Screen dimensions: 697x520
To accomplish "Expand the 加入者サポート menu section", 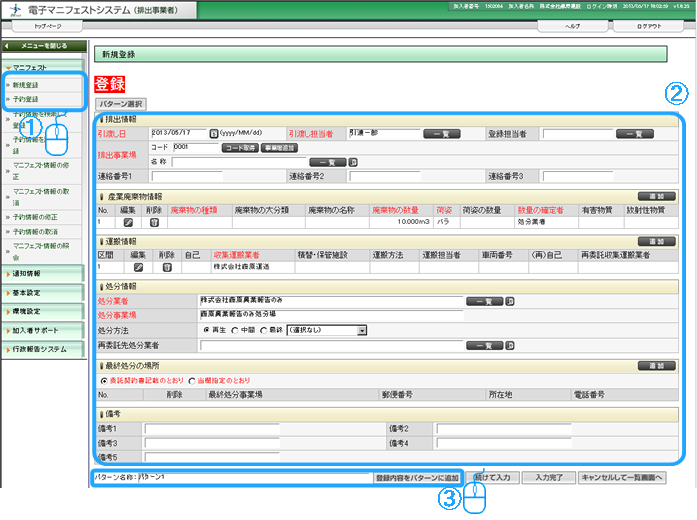I will point(43,331).
